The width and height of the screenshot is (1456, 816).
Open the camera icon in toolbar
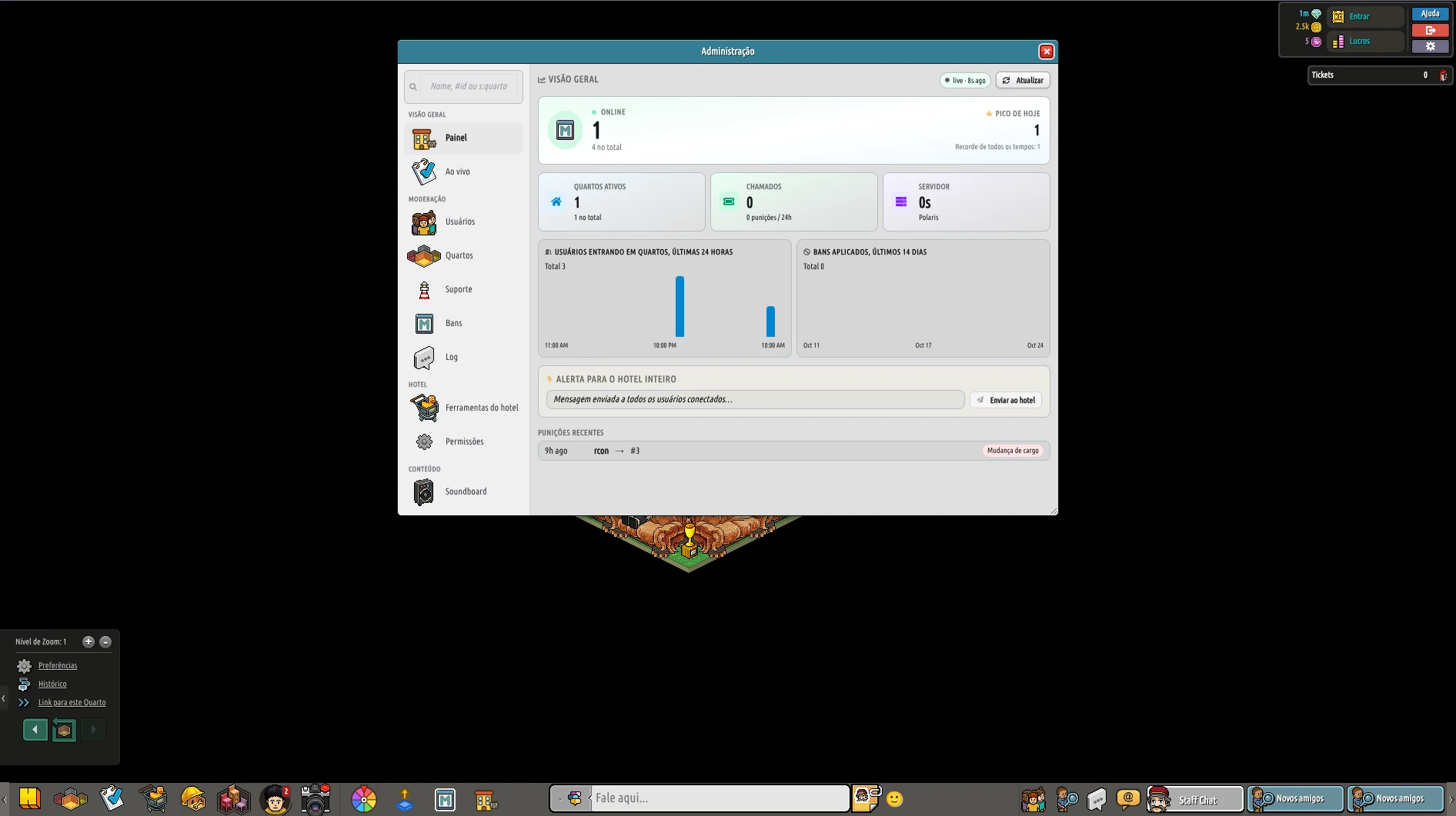tap(316, 799)
